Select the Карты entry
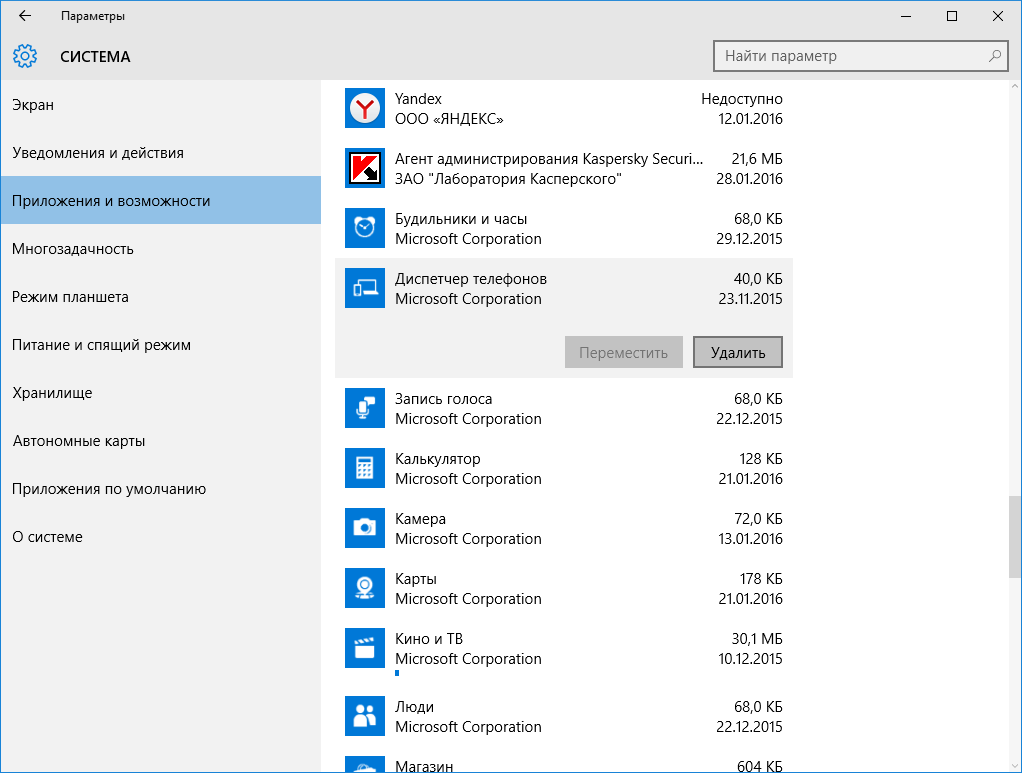The width and height of the screenshot is (1022, 773). click(564, 588)
